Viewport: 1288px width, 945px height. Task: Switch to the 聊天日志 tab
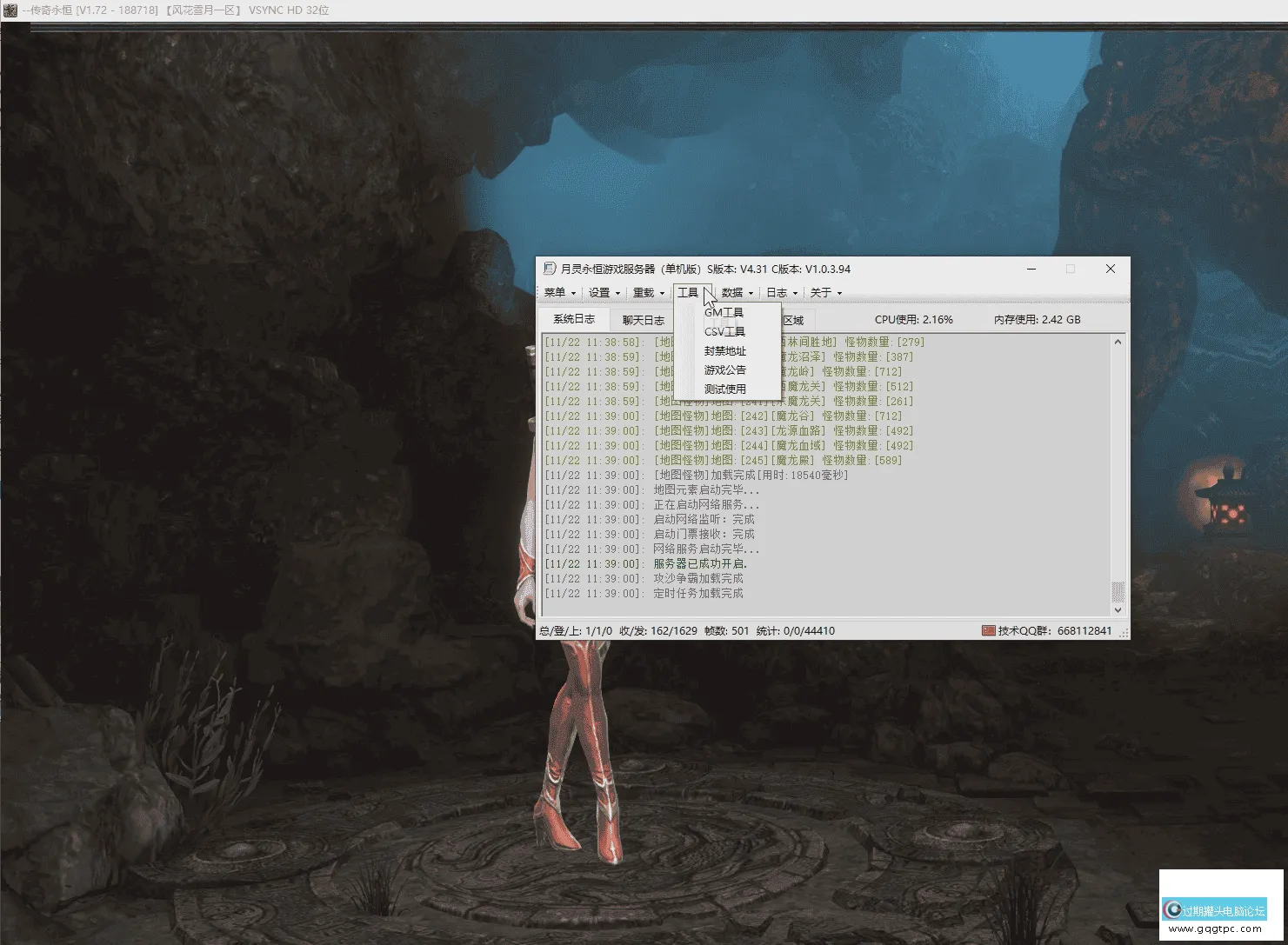coord(643,320)
